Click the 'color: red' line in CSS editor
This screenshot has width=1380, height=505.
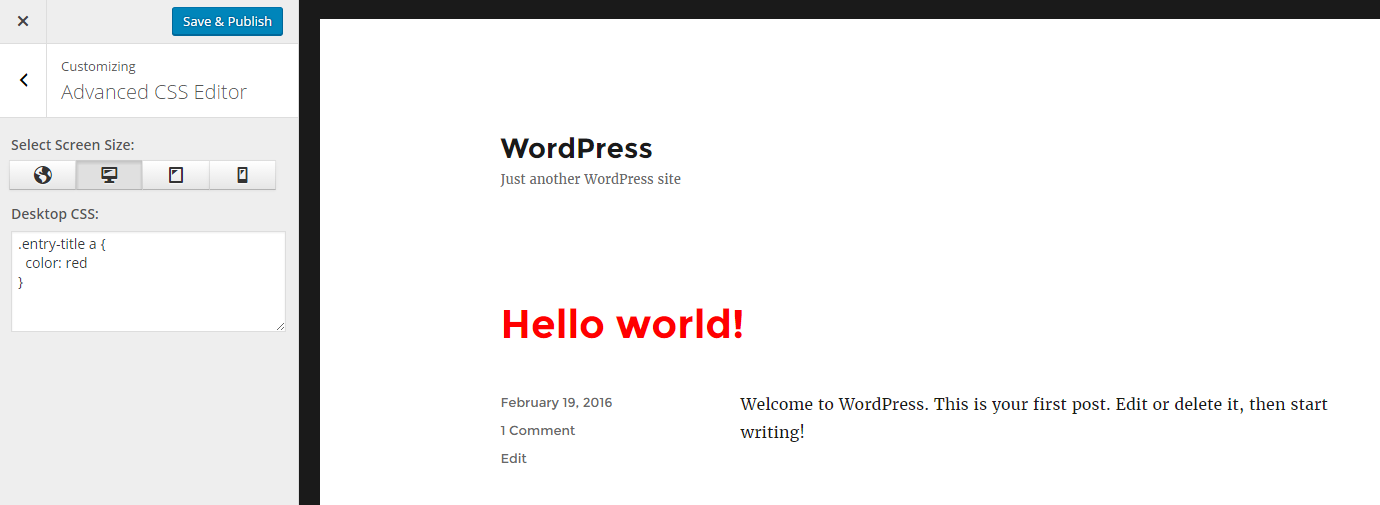[56, 263]
